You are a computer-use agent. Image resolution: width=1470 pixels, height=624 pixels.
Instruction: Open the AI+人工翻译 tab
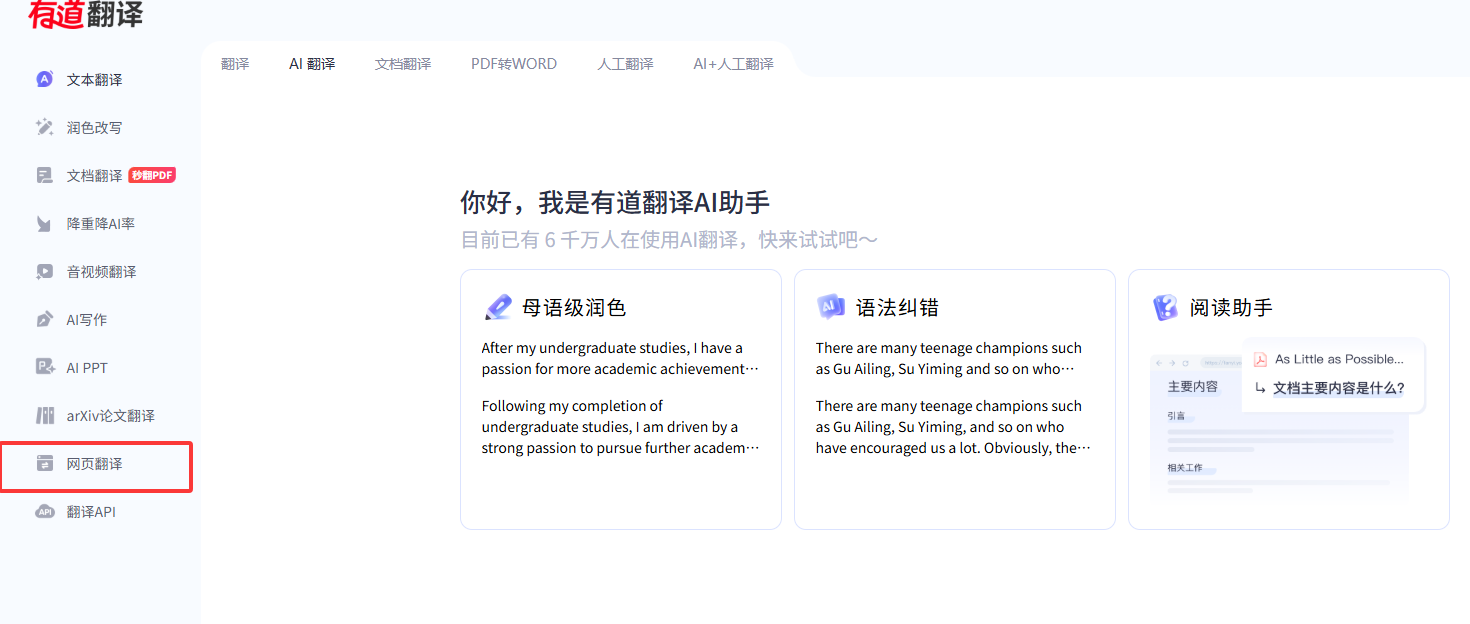pyautogui.click(x=733, y=64)
